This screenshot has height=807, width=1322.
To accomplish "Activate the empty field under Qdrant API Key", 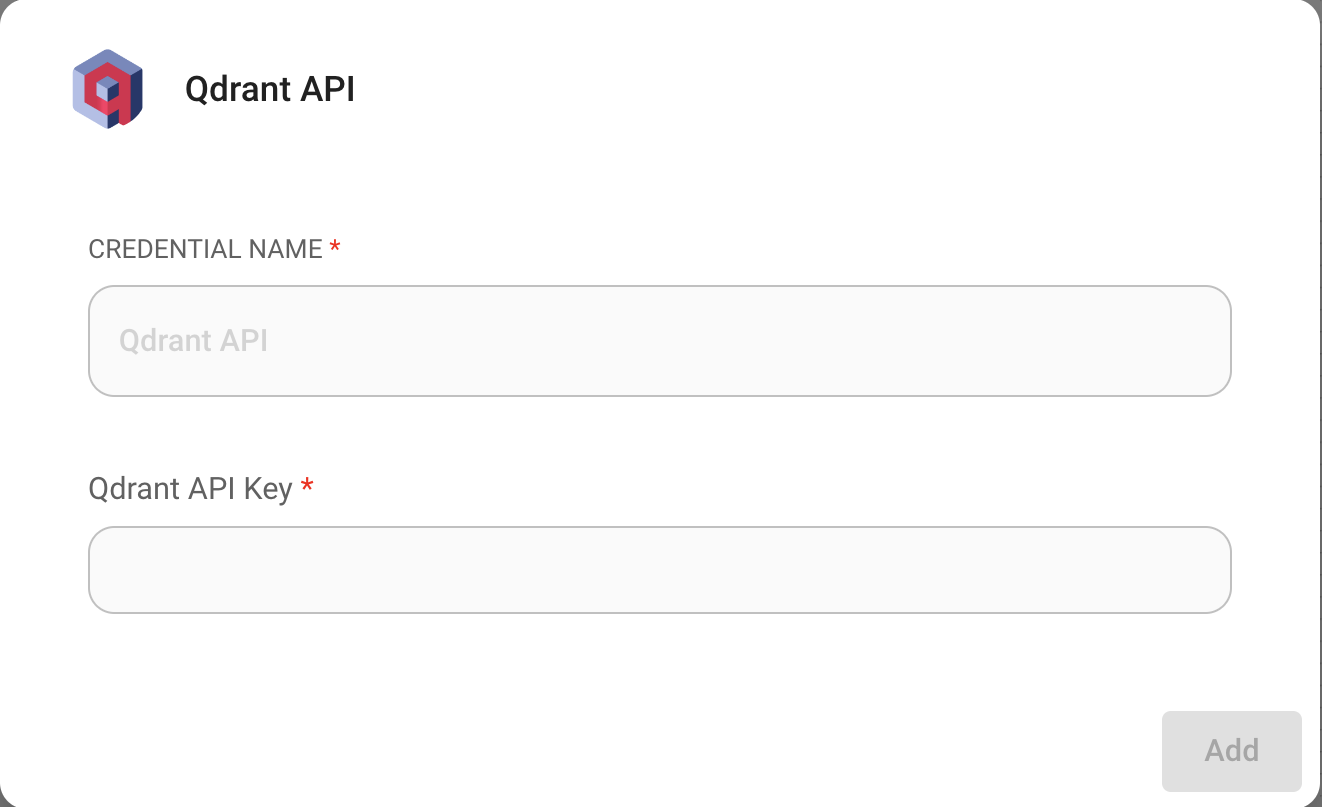I will (x=659, y=570).
